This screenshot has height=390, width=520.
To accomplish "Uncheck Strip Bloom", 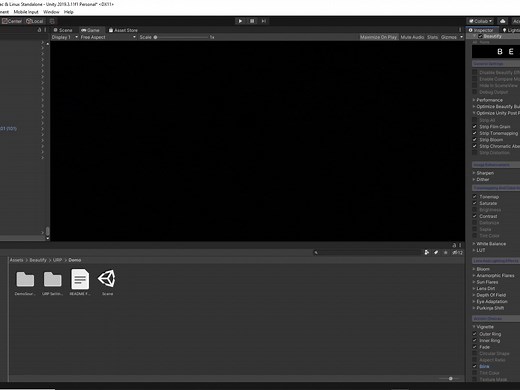I will [474, 140].
